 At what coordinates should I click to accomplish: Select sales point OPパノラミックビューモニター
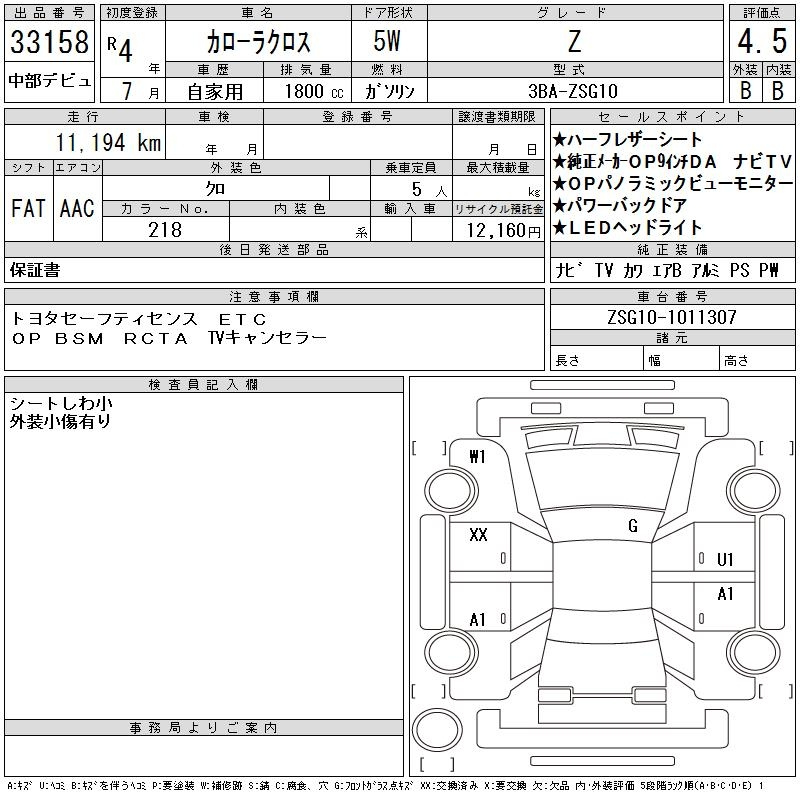[x=673, y=183]
